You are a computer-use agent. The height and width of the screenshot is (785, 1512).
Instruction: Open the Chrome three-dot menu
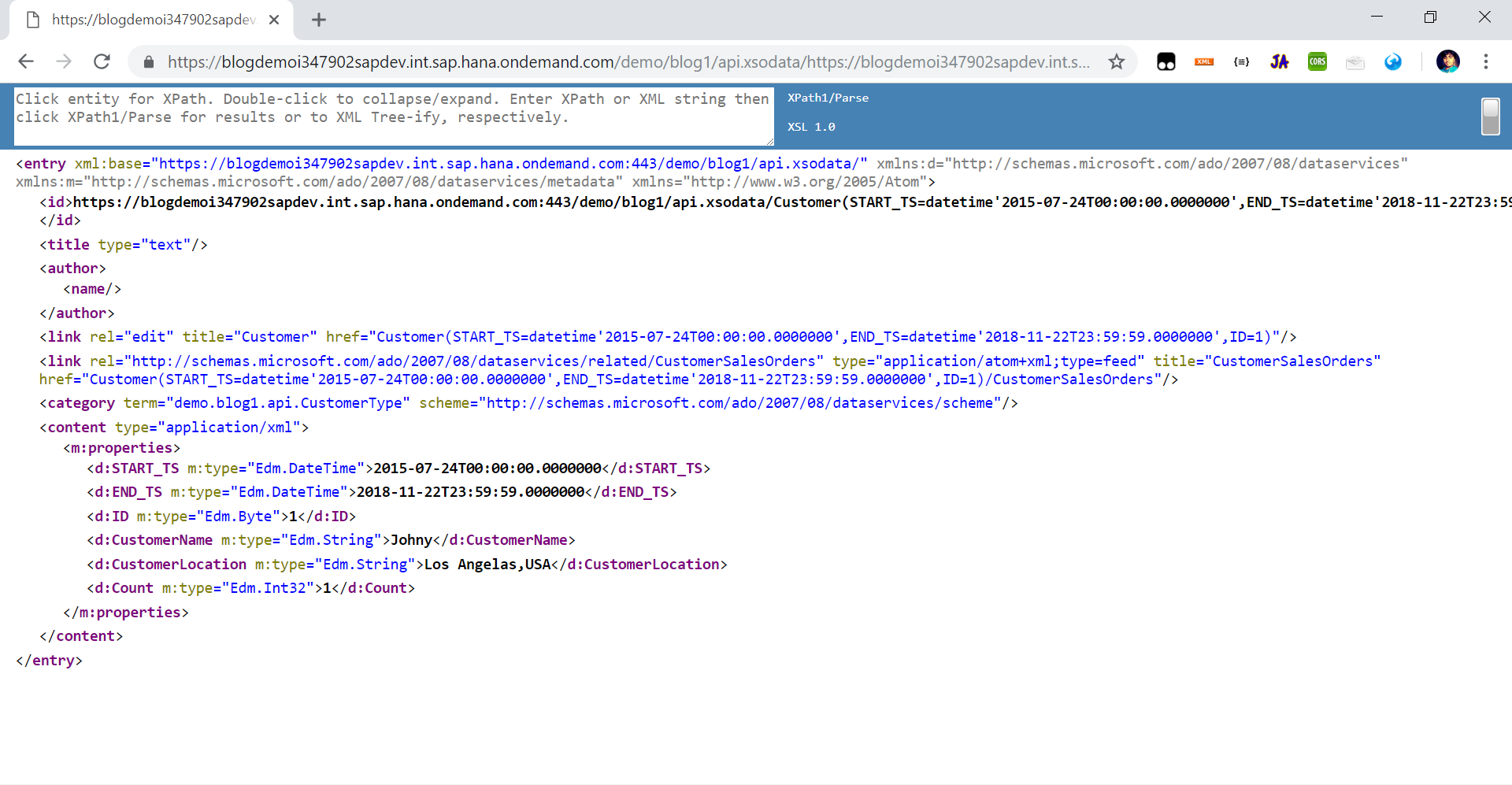(1485, 61)
